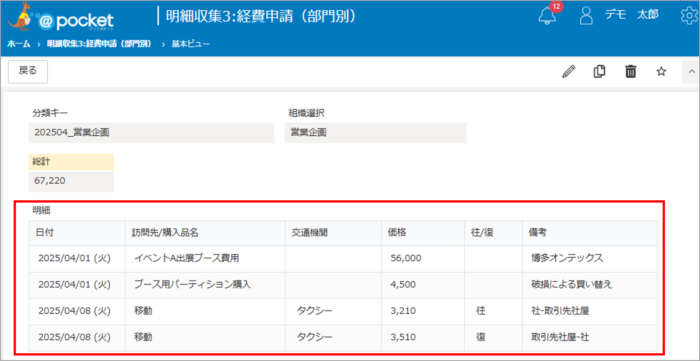Delete record with trash can icon
700x361 pixels.
click(x=630, y=71)
